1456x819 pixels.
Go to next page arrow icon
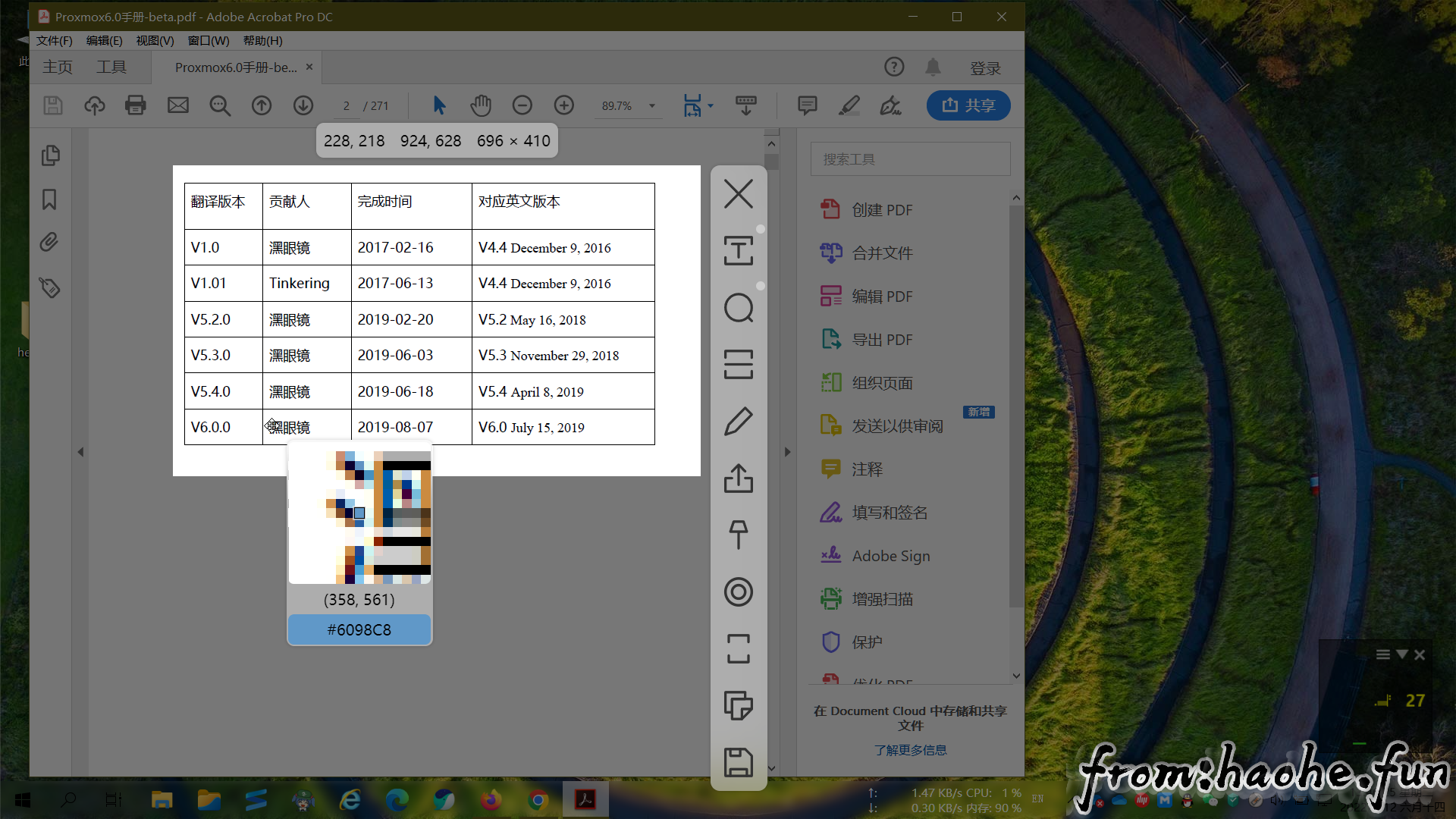(x=303, y=105)
